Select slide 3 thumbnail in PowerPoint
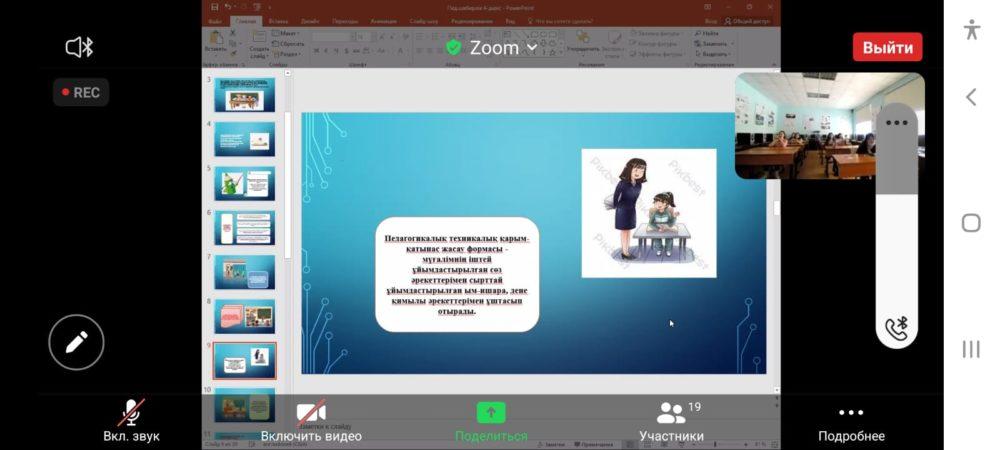Viewport: 1000px width, 450px height. coord(245,94)
